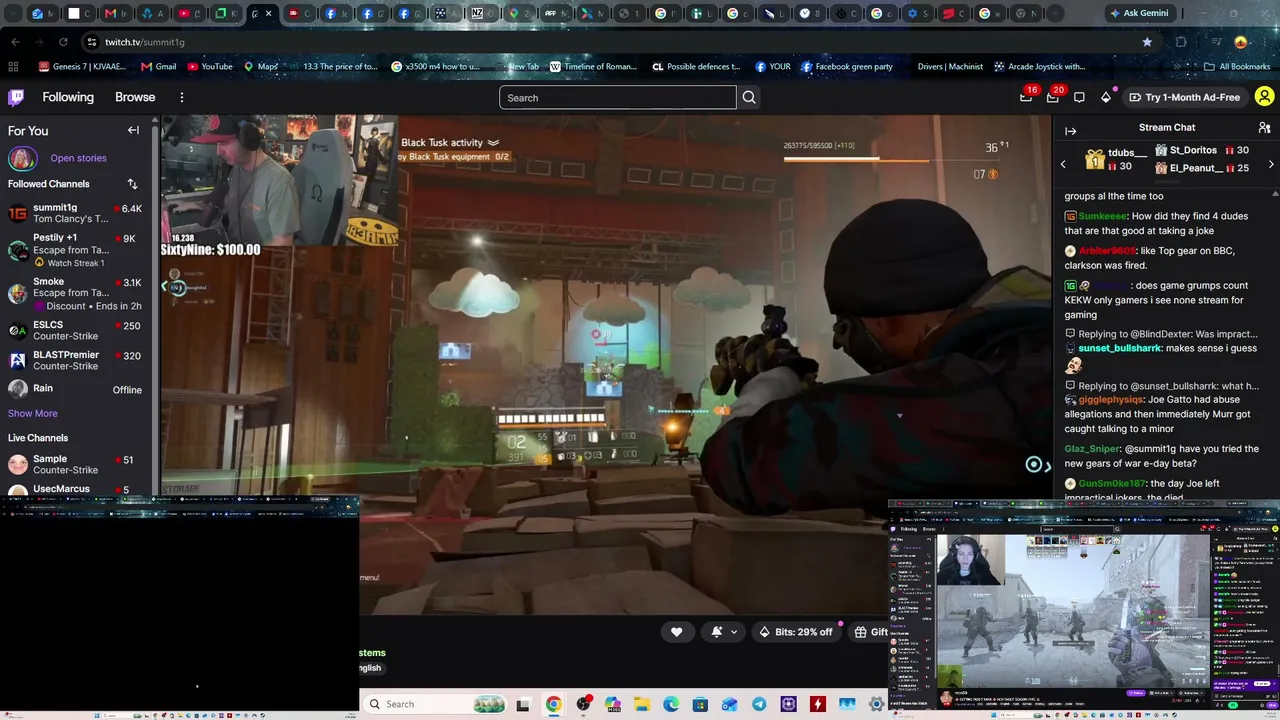Open the Get Bits icon in header

1106,97
